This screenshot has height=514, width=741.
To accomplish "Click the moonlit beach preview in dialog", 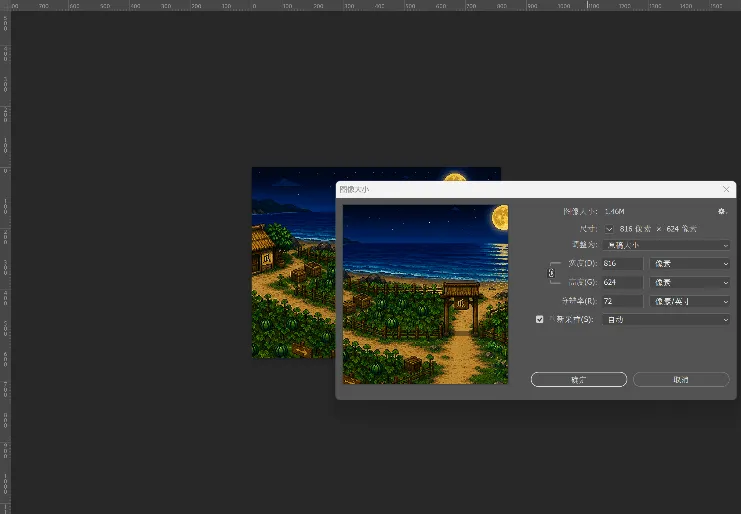I will pyautogui.click(x=425, y=294).
